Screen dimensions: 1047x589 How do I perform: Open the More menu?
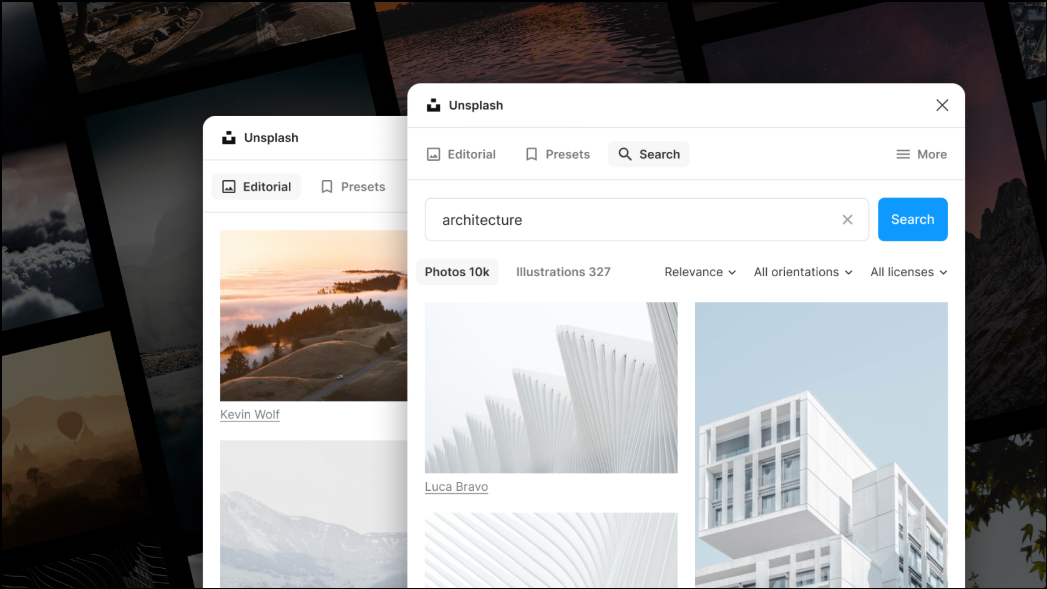[921, 154]
